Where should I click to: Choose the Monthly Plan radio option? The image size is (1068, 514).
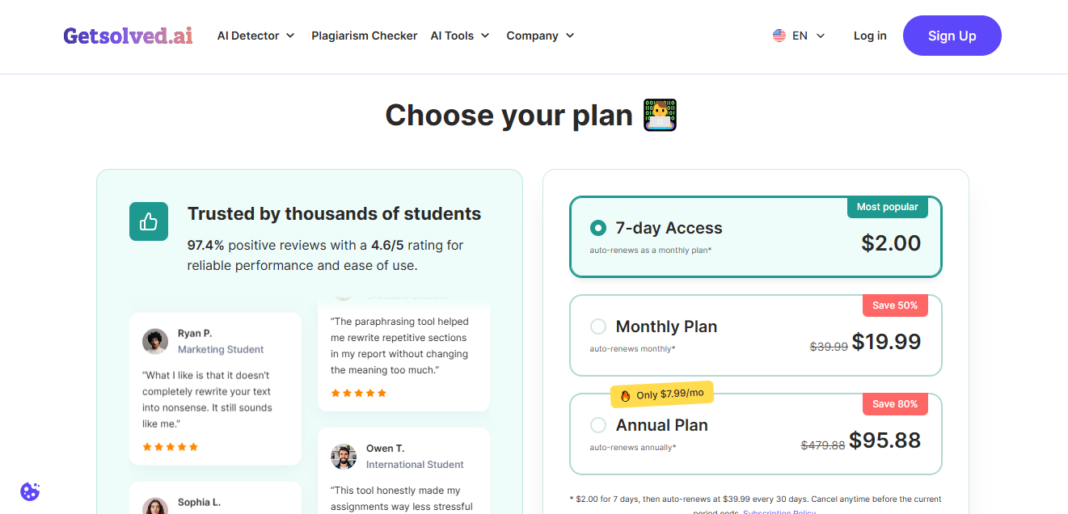point(598,327)
